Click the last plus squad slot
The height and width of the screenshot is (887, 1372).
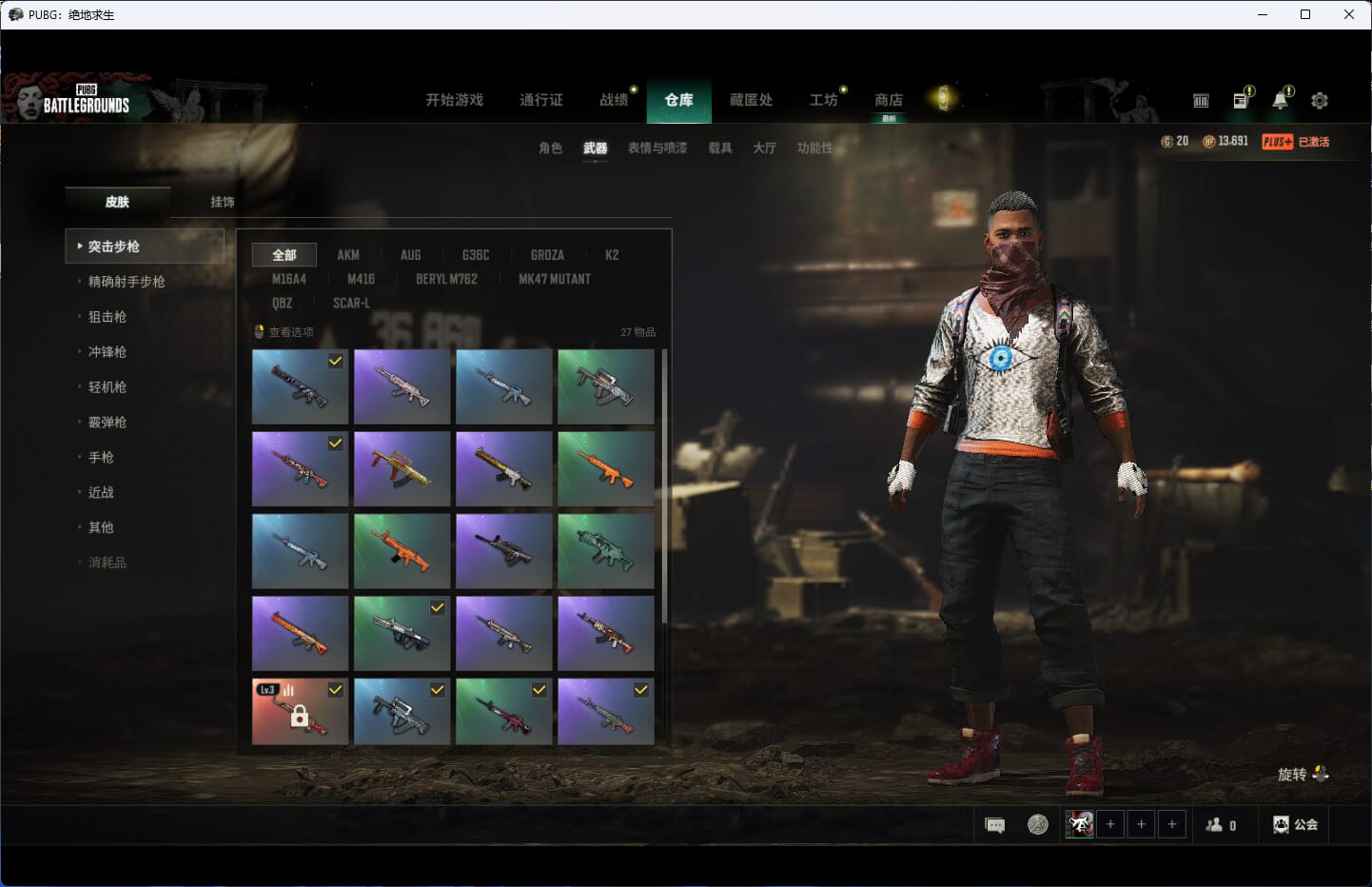point(1172,824)
